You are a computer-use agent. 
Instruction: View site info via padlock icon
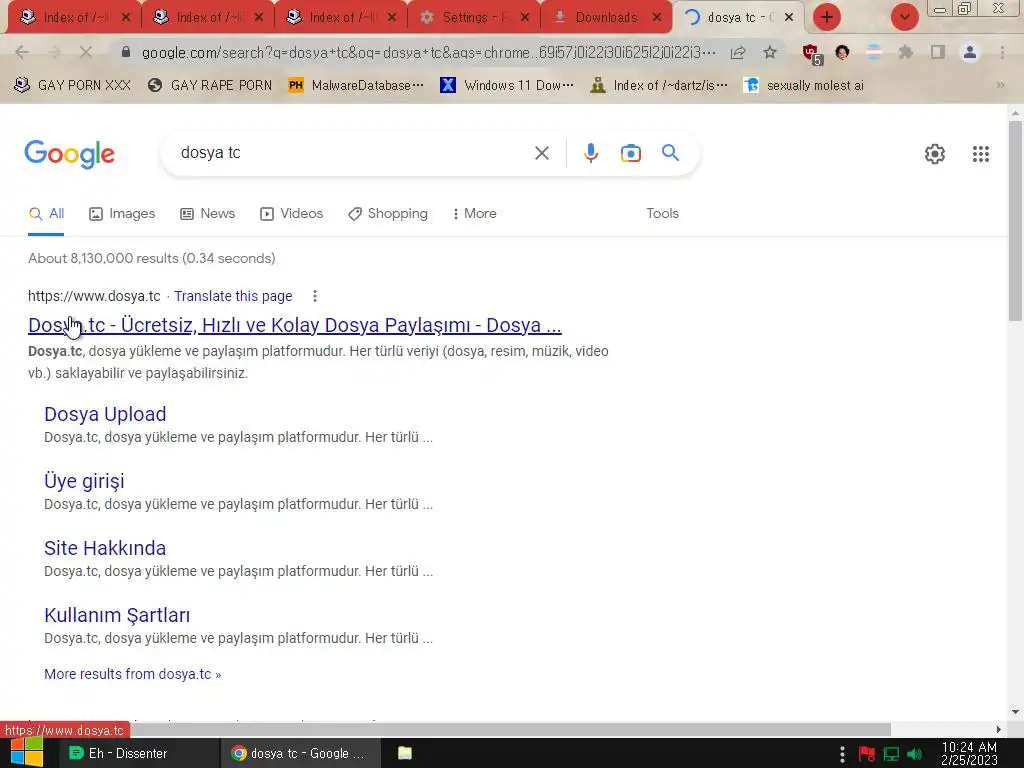click(x=126, y=52)
